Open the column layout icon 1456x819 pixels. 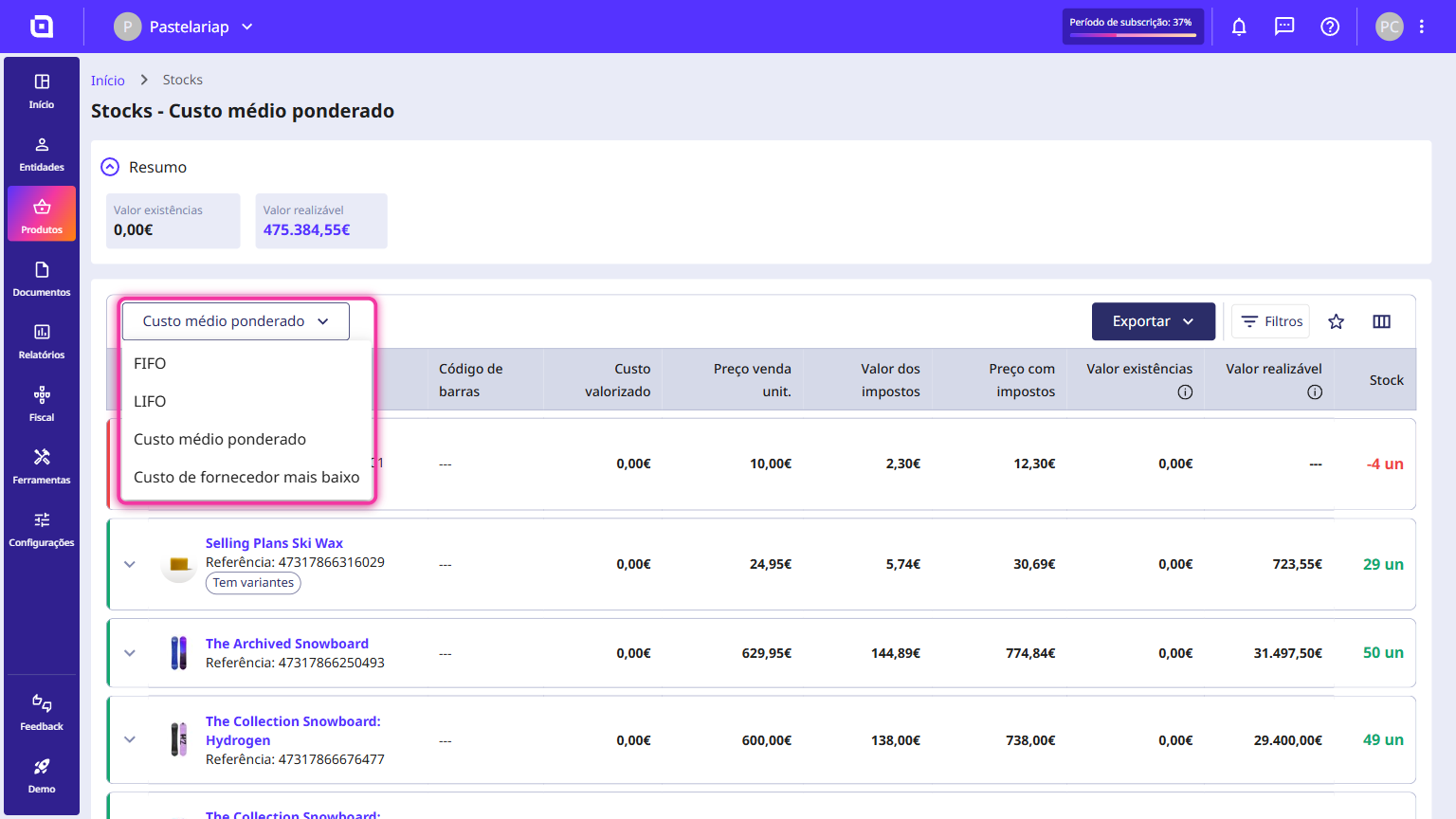[x=1382, y=321]
